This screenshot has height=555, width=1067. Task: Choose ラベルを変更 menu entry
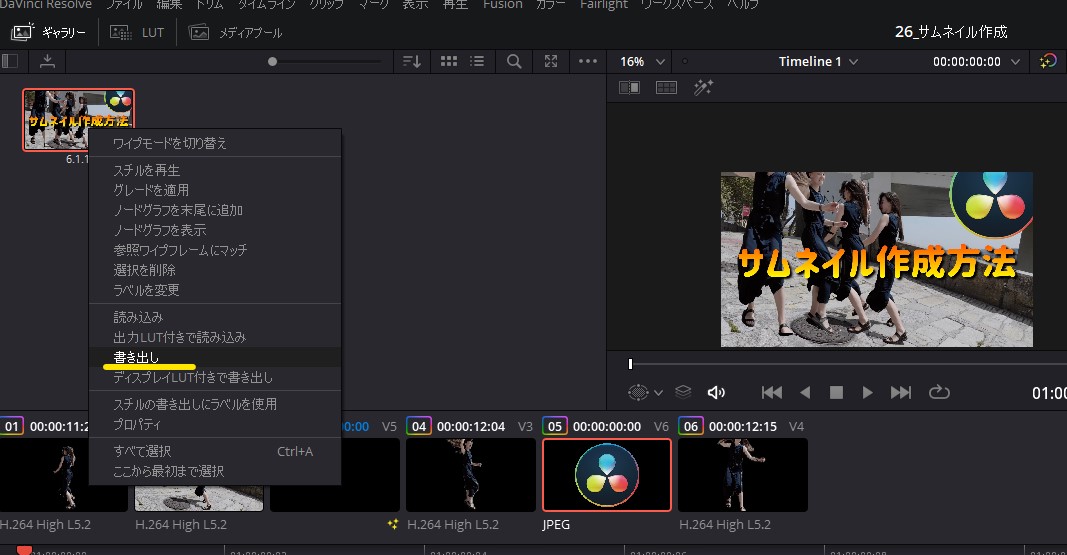coord(215,290)
